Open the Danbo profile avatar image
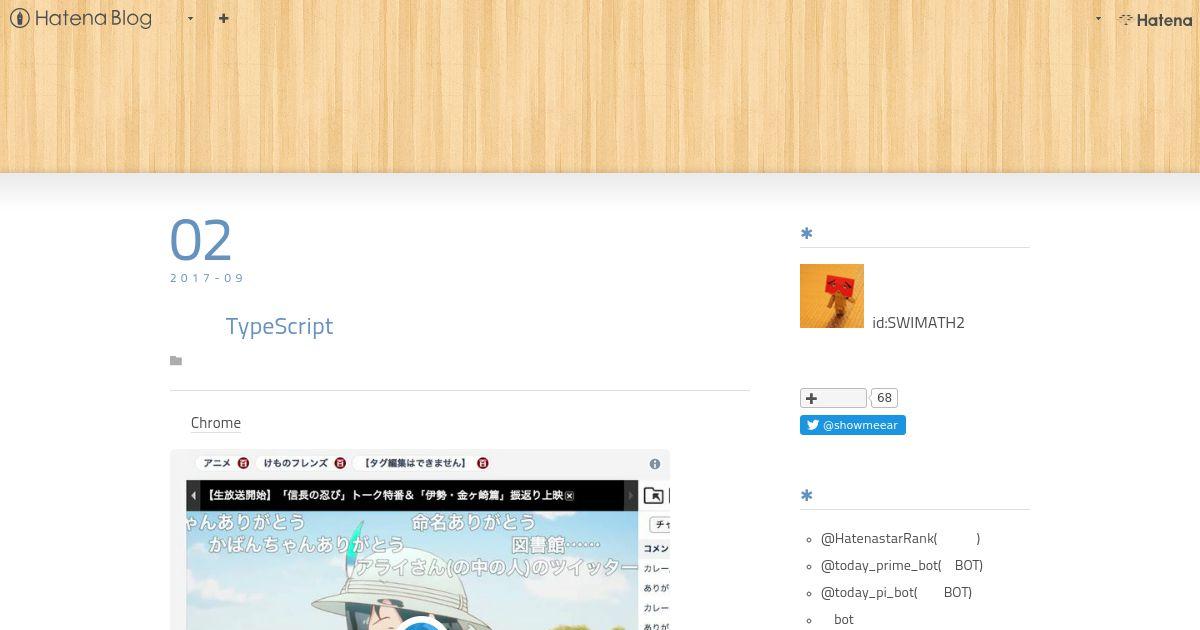This screenshot has height=630, width=1200. click(832, 296)
